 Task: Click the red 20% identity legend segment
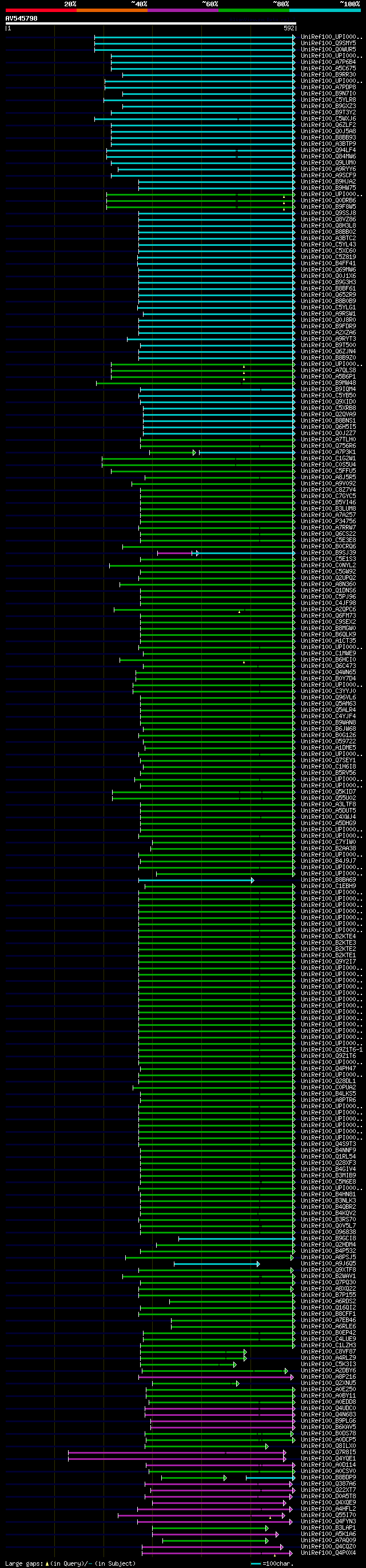tap(41, 10)
